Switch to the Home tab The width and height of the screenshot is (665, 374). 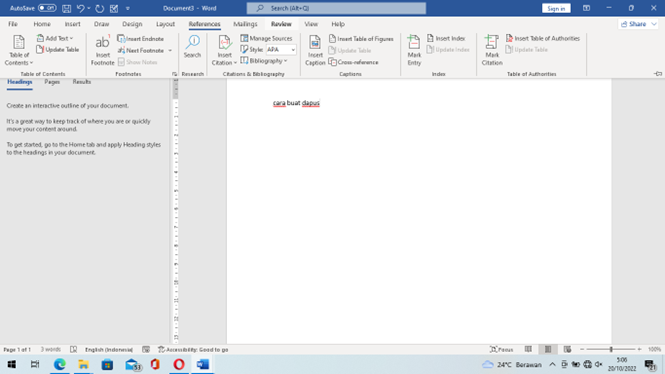click(42, 24)
